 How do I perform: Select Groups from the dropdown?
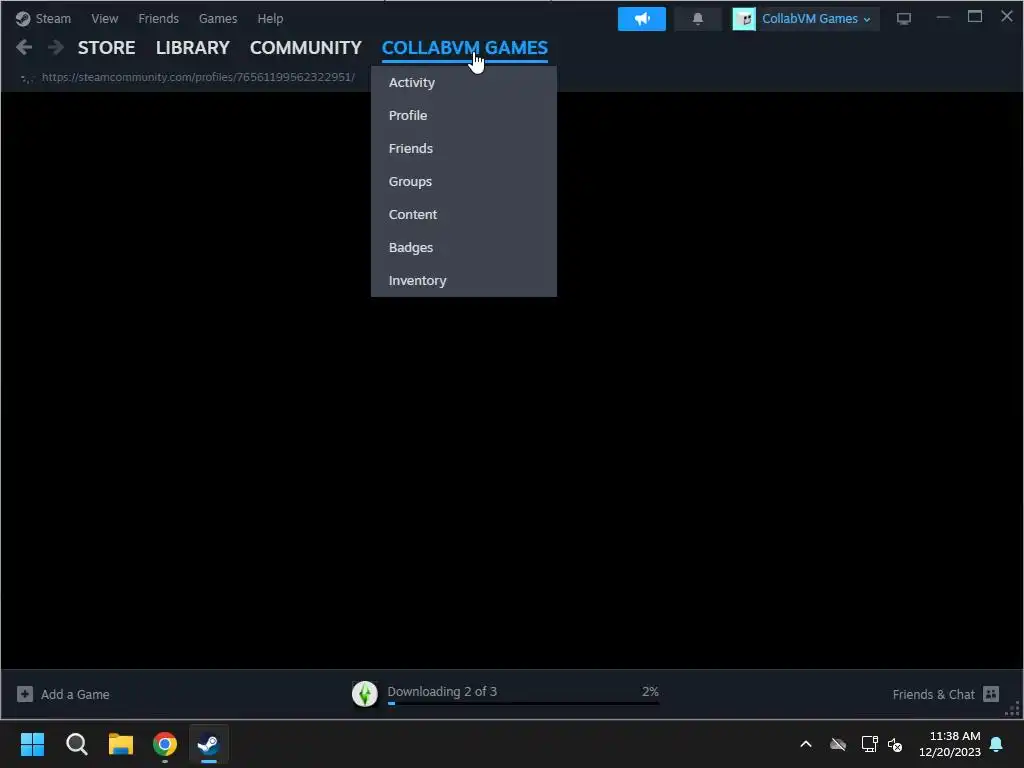coord(464,182)
